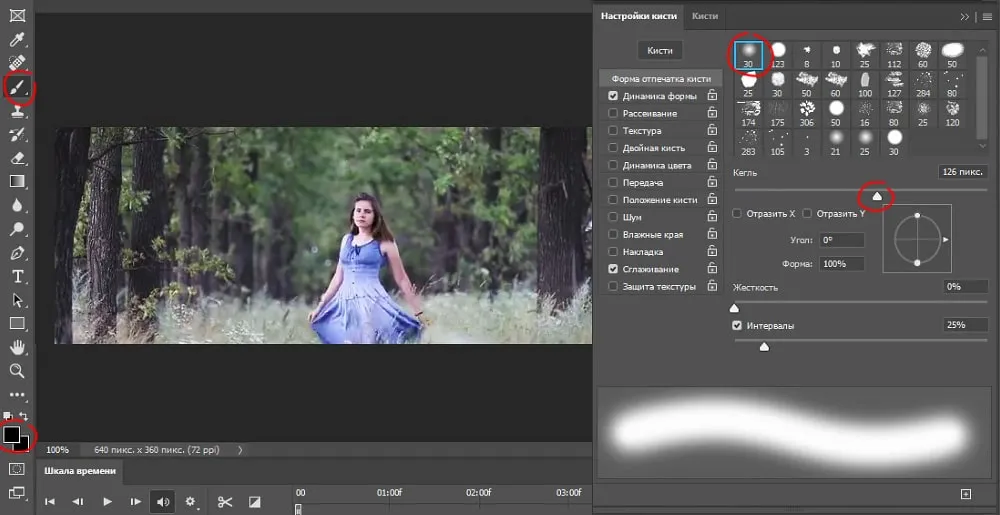Mute audio with the timeline speaker icon
Screen dimensions: 1000x515
point(161,501)
